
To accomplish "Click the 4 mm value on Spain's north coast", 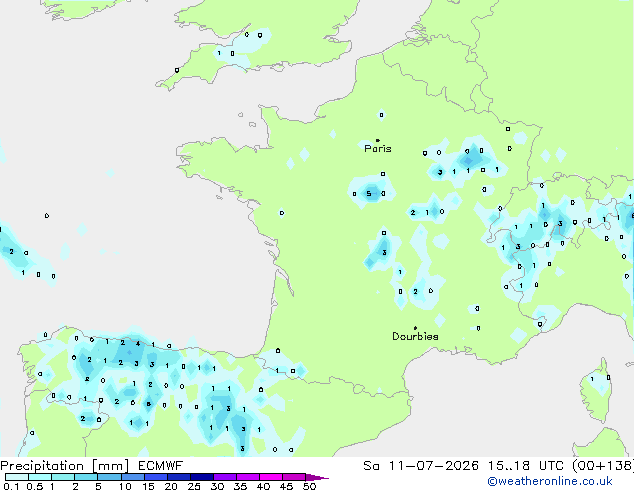I will click(x=138, y=344).
